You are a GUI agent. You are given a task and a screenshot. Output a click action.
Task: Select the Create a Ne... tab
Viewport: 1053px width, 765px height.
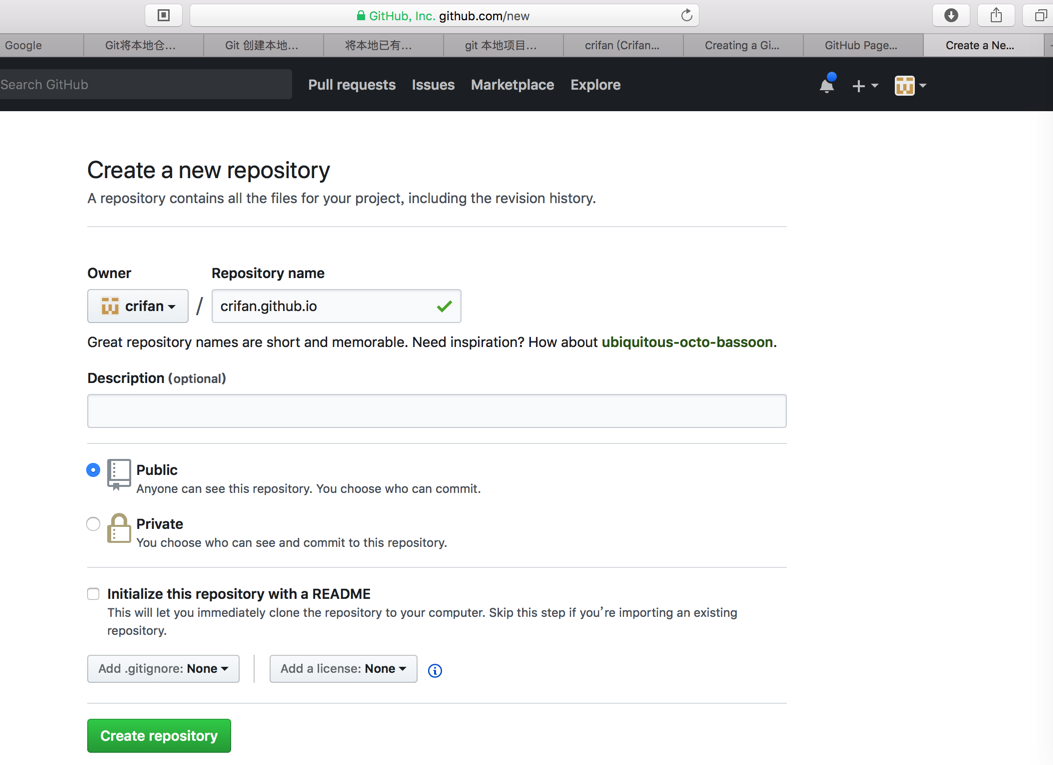pos(982,45)
